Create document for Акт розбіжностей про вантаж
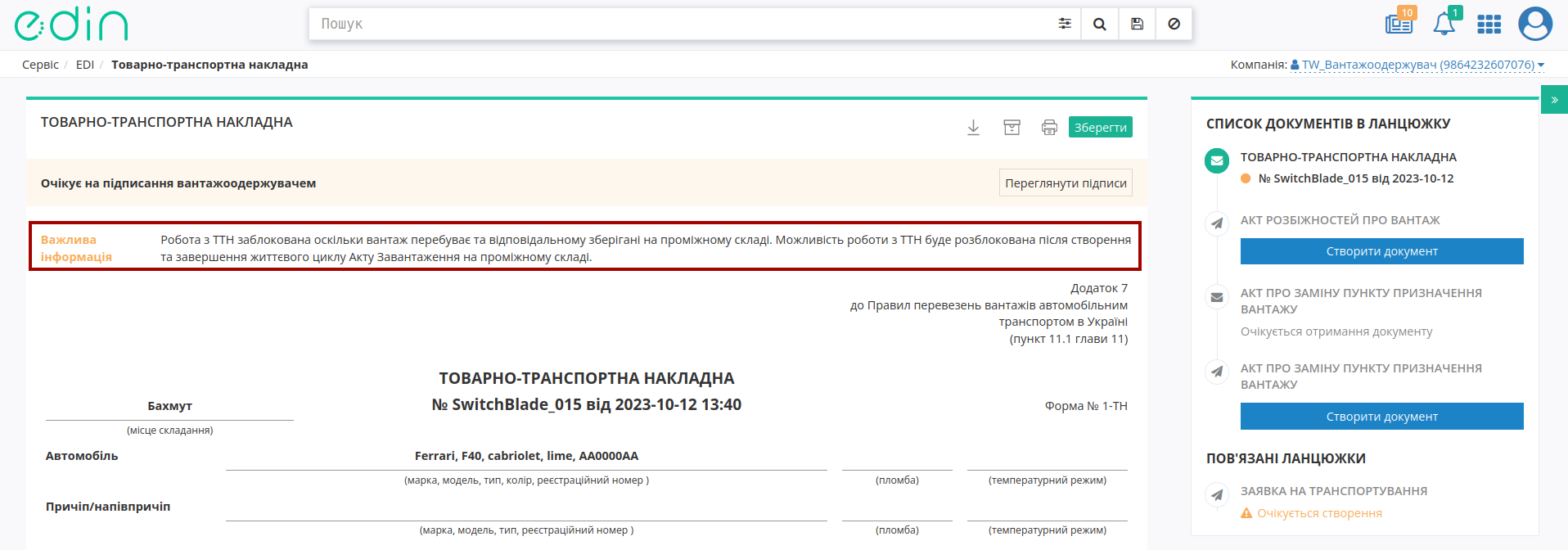Screen dimensions: 1568x550 pos(1381,251)
